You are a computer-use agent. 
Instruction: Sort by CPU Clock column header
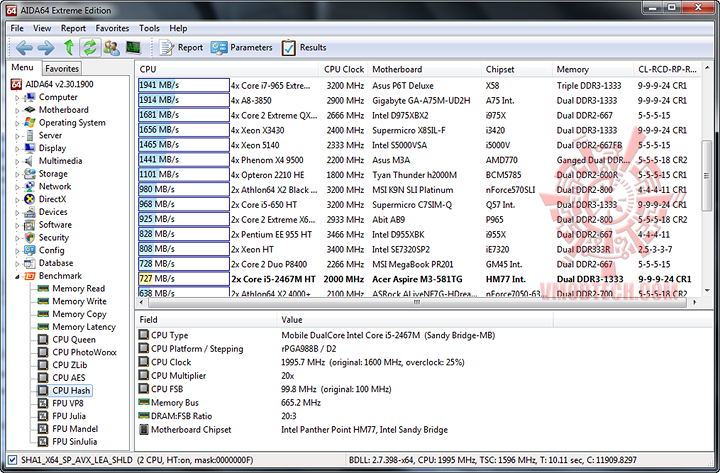tap(343, 69)
